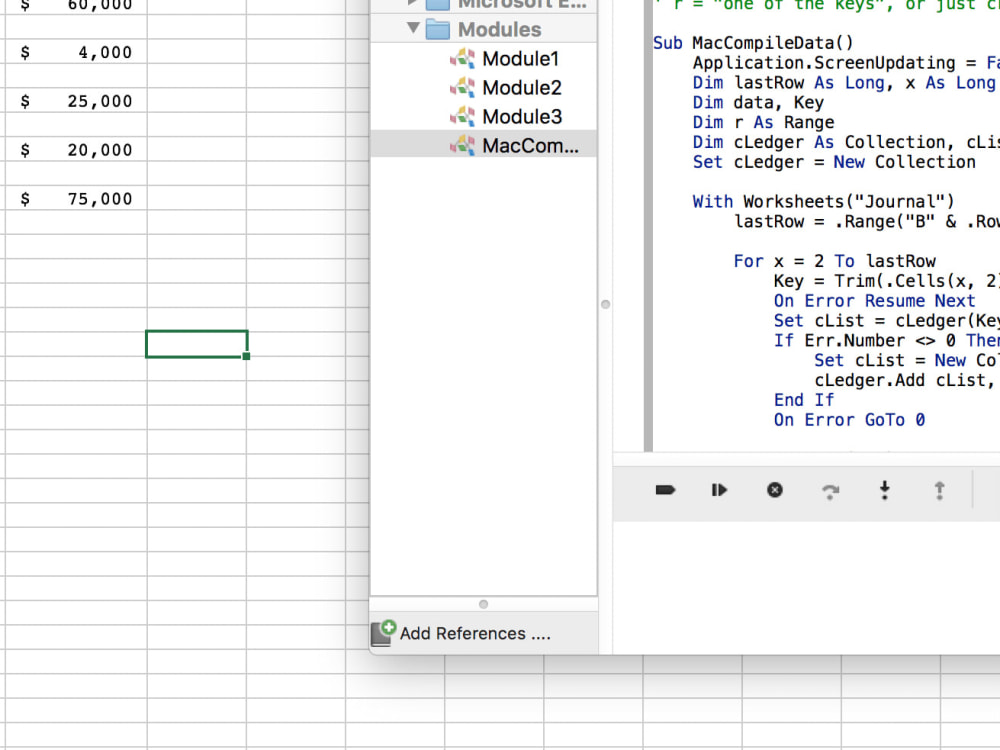Image resolution: width=1000 pixels, height=750 pixels.
Task: Expand the Microsoft Excel tree section
Action: (413, 5)
